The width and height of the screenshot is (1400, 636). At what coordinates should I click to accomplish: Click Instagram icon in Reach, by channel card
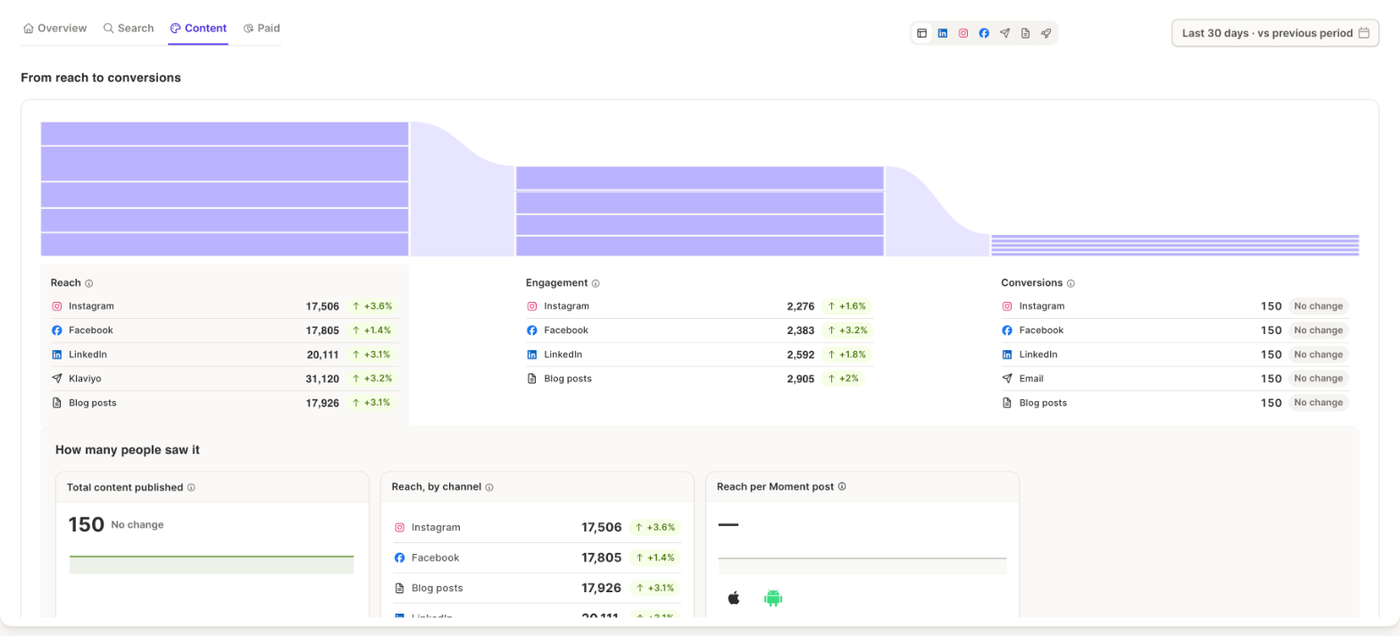(399, 528)
